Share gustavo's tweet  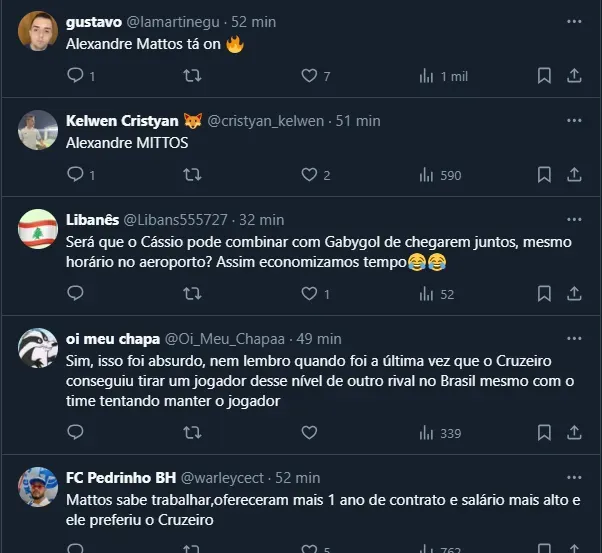pos(575,76)
